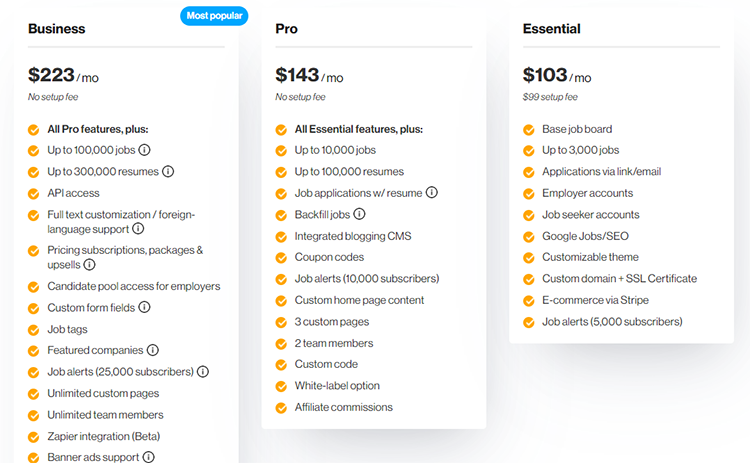Open info icon beside Banner ads support

(x=149, y=457)
